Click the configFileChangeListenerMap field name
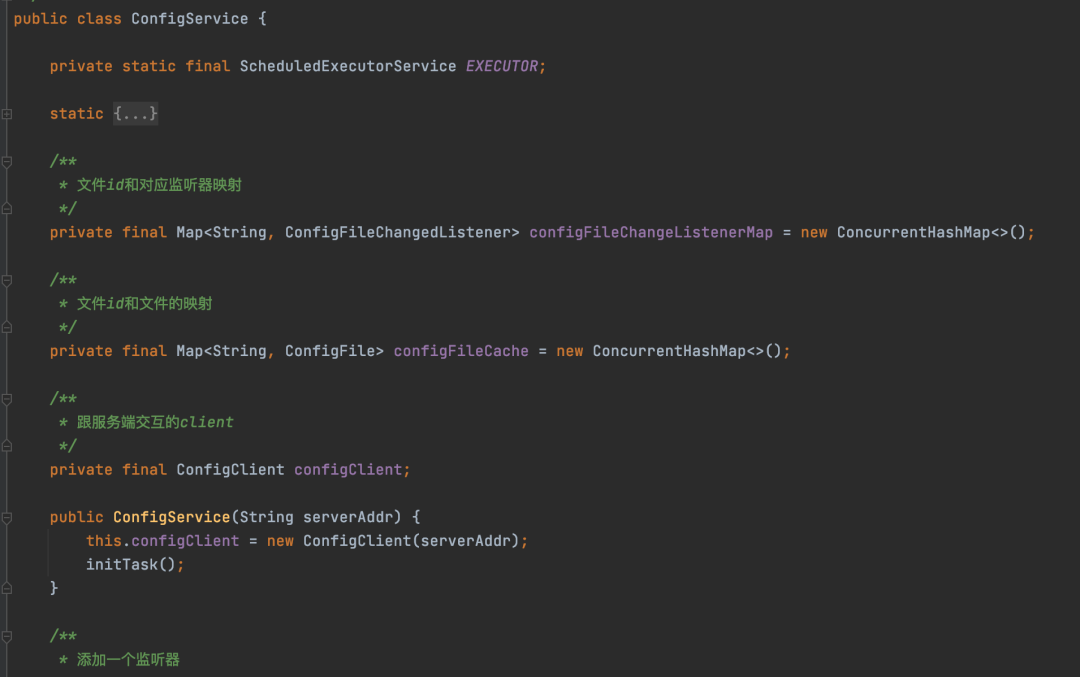Screen dimensions: 1080x677 click(x=651, y=233)
